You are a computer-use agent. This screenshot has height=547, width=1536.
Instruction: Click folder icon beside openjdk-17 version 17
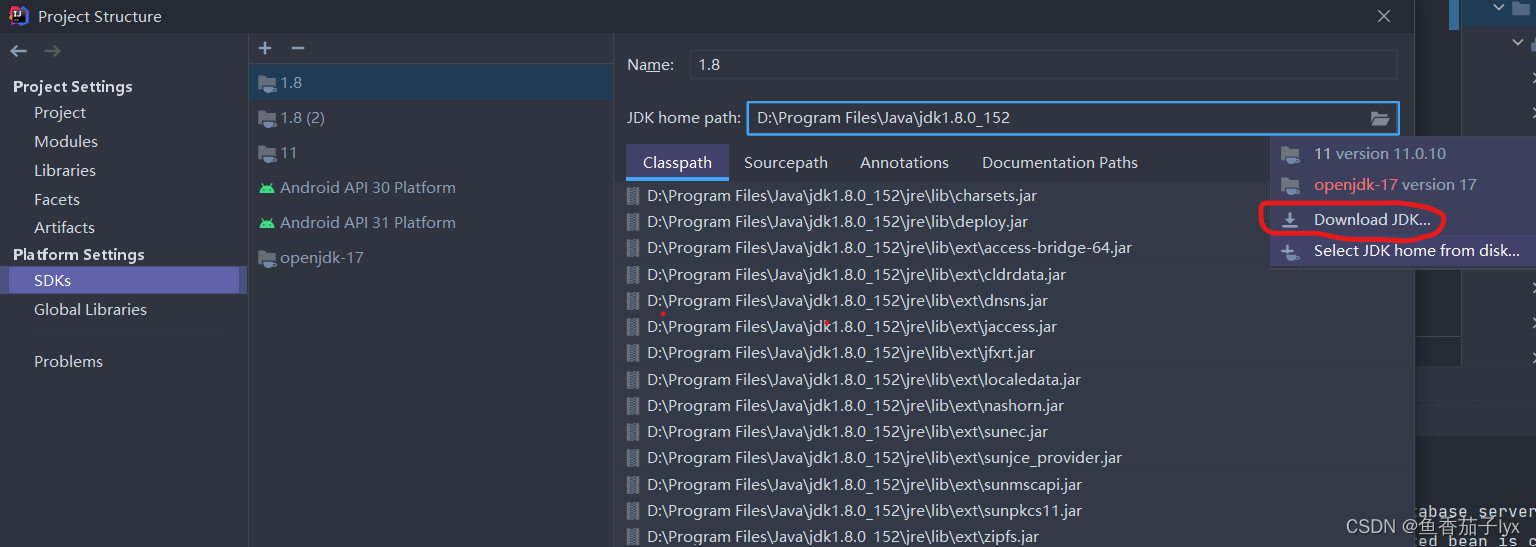1291,185
